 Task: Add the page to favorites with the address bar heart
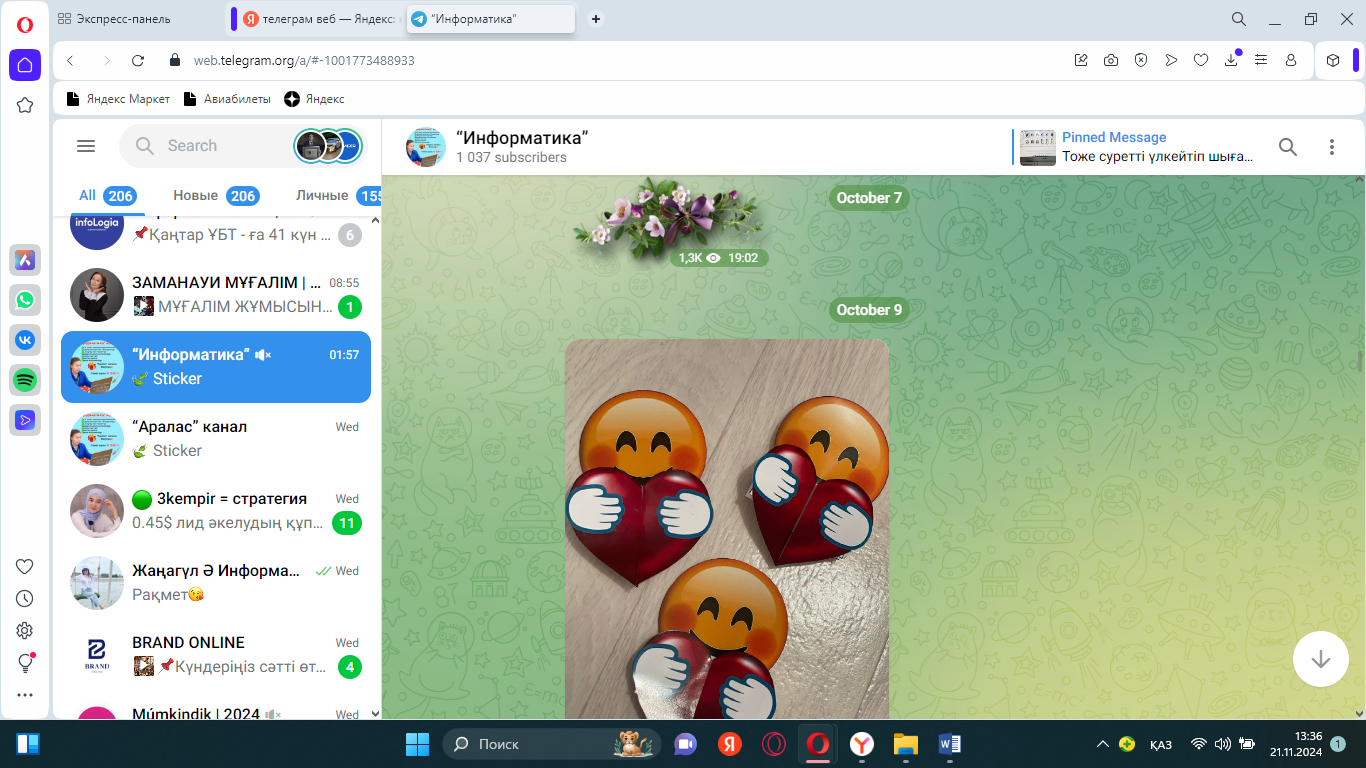[1201, 60]
